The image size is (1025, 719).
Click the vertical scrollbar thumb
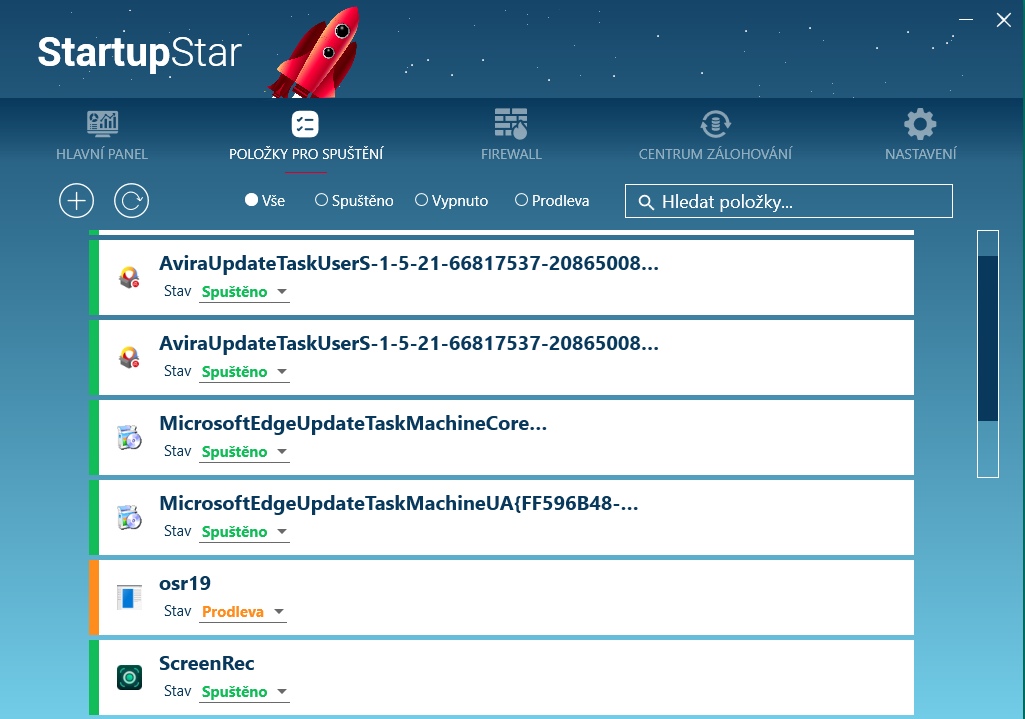tap(988, 338)
